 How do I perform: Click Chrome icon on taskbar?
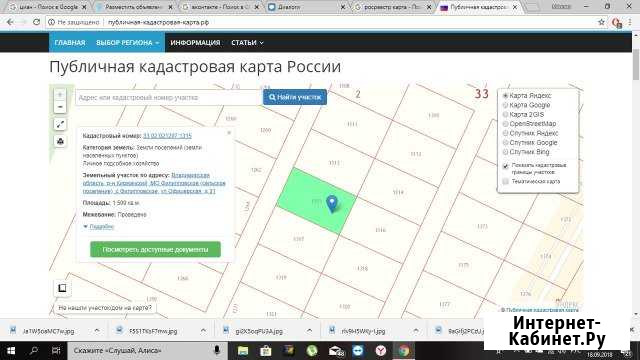pos(404,351)
